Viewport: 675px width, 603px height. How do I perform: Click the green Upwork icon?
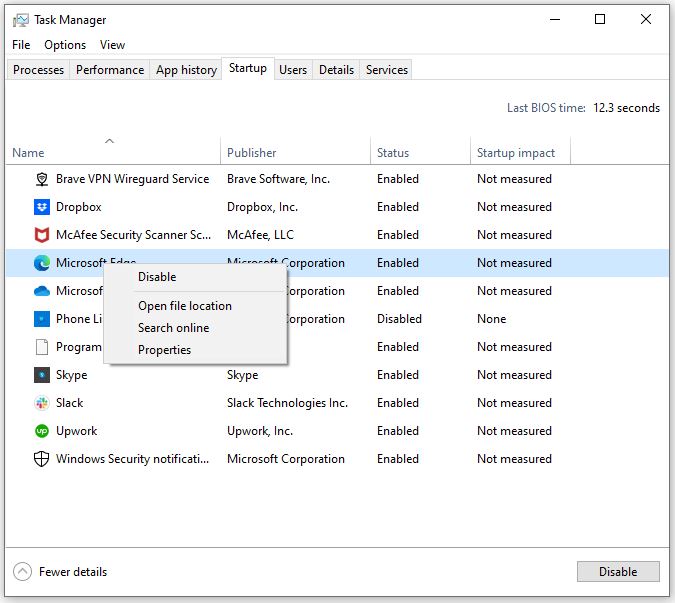[x=42, y=431]
